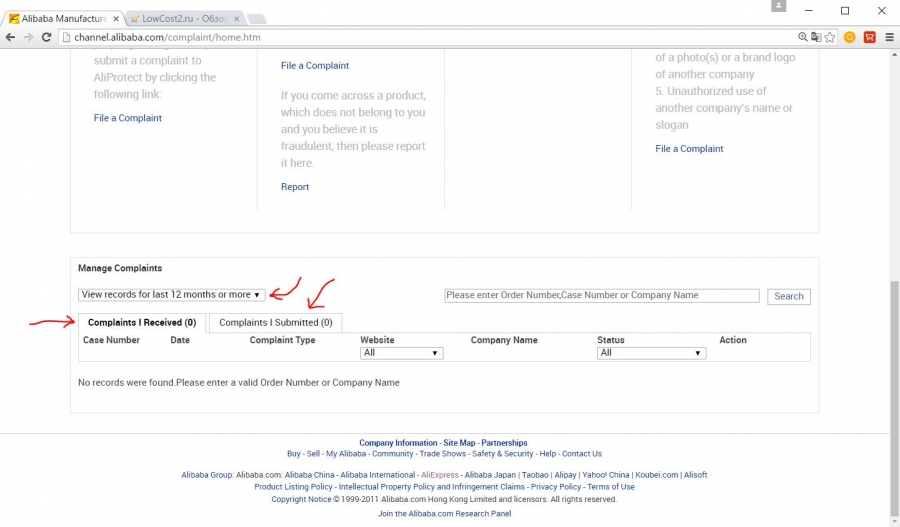Click File a Complaint above fraudulent product text
This screenshot has width=900, height=527.
tap(315, 65)
